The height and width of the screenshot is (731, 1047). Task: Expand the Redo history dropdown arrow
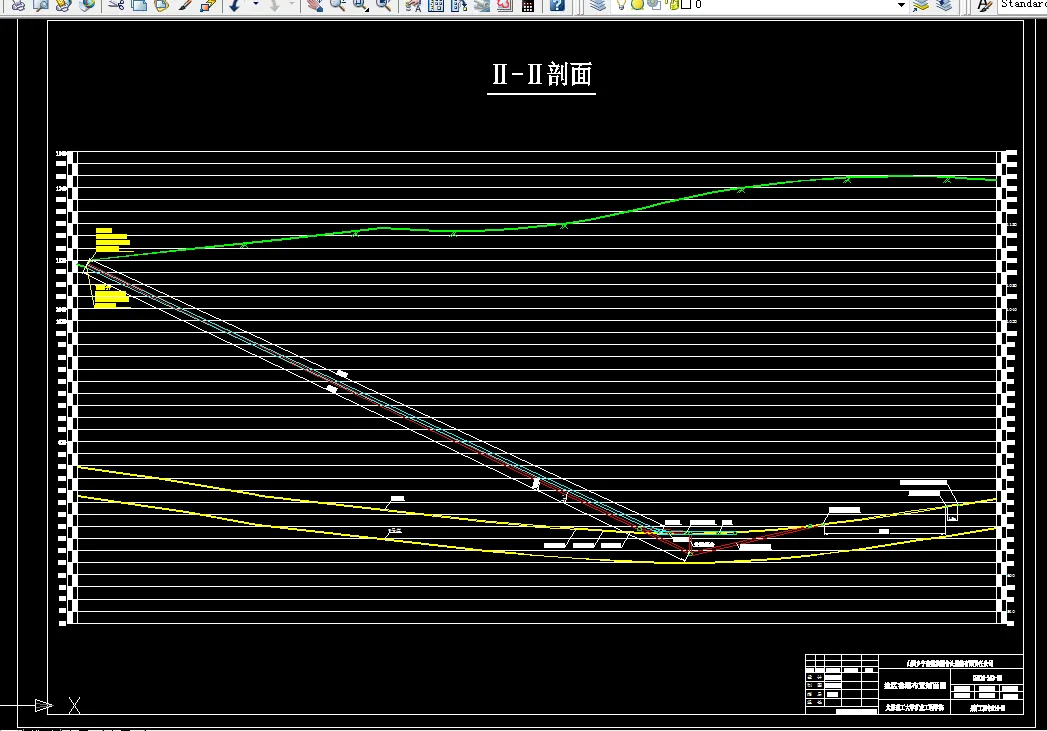coord(292,5)
